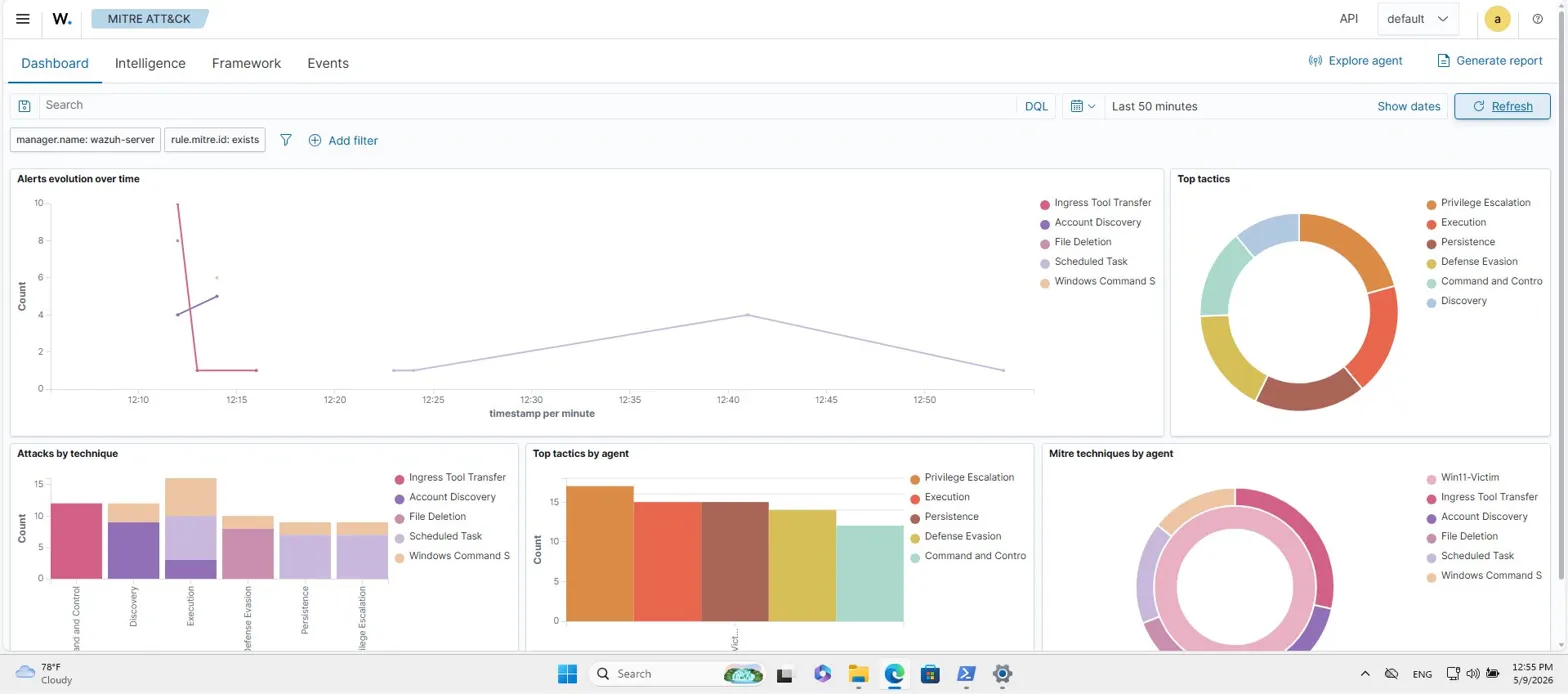Open Task View on the taskbar
Image resolution: width=1568 pixels, height=694 pixels.
pos(785,674)
